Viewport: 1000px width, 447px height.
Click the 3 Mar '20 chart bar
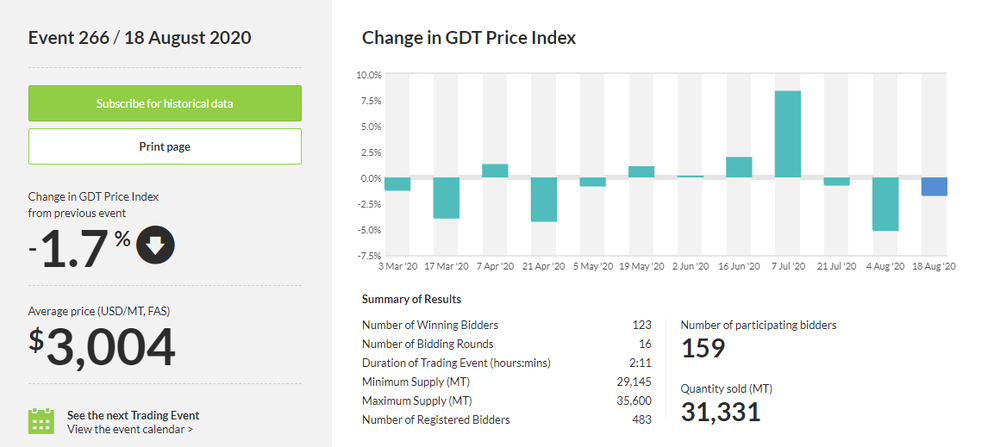pyautogui.click(x=397, y=184)
